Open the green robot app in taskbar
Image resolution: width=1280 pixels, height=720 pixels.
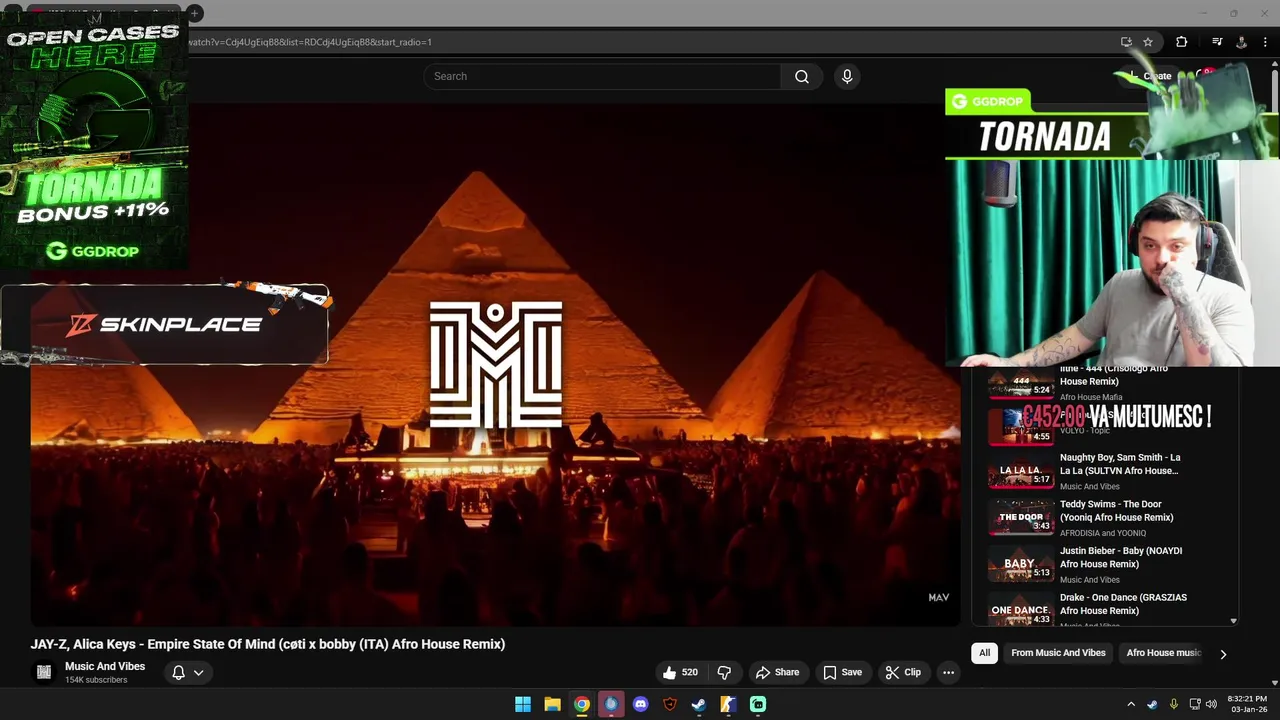click(x=758, y=704)
